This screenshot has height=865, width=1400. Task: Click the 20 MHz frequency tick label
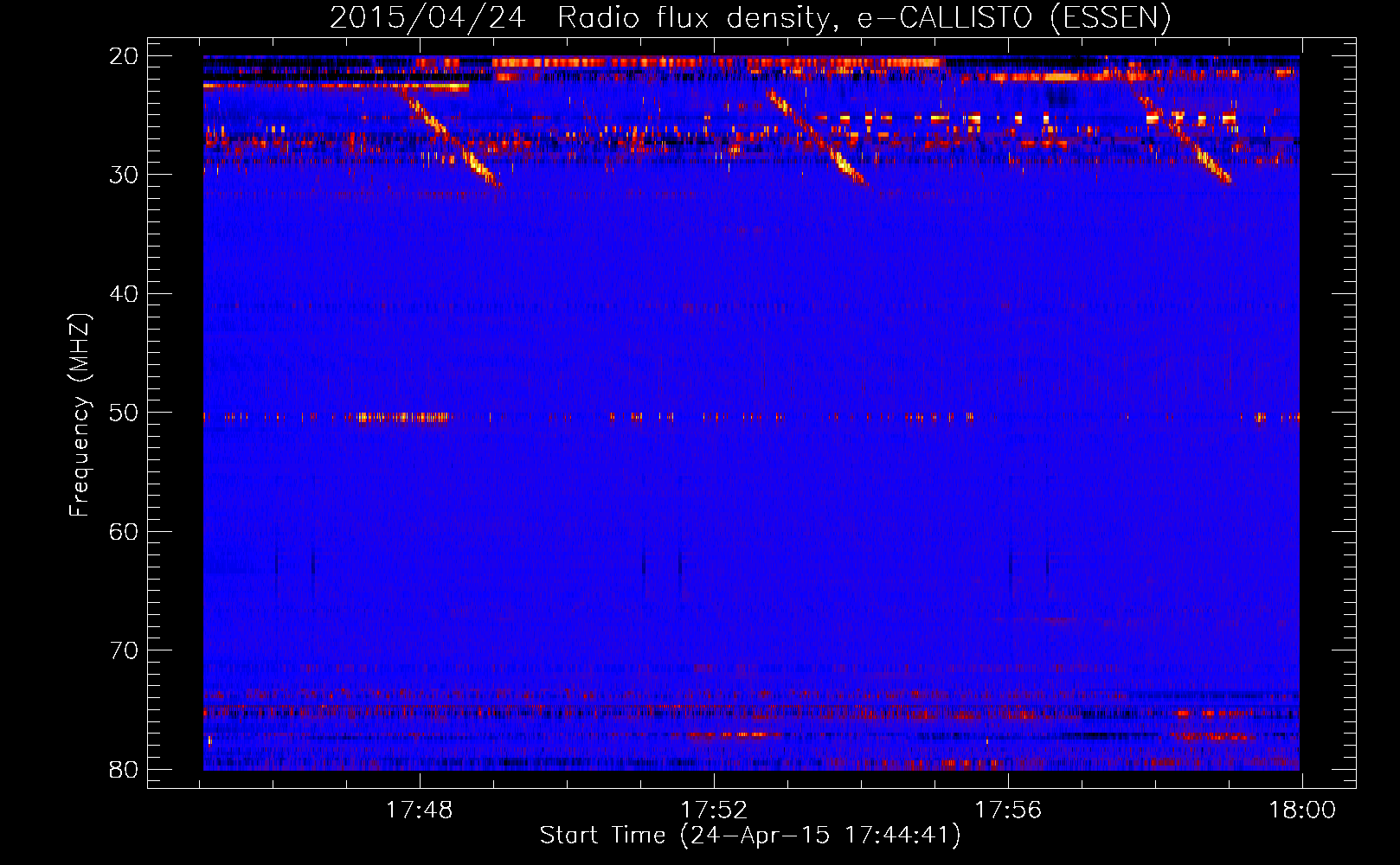[x=125, y=55]
